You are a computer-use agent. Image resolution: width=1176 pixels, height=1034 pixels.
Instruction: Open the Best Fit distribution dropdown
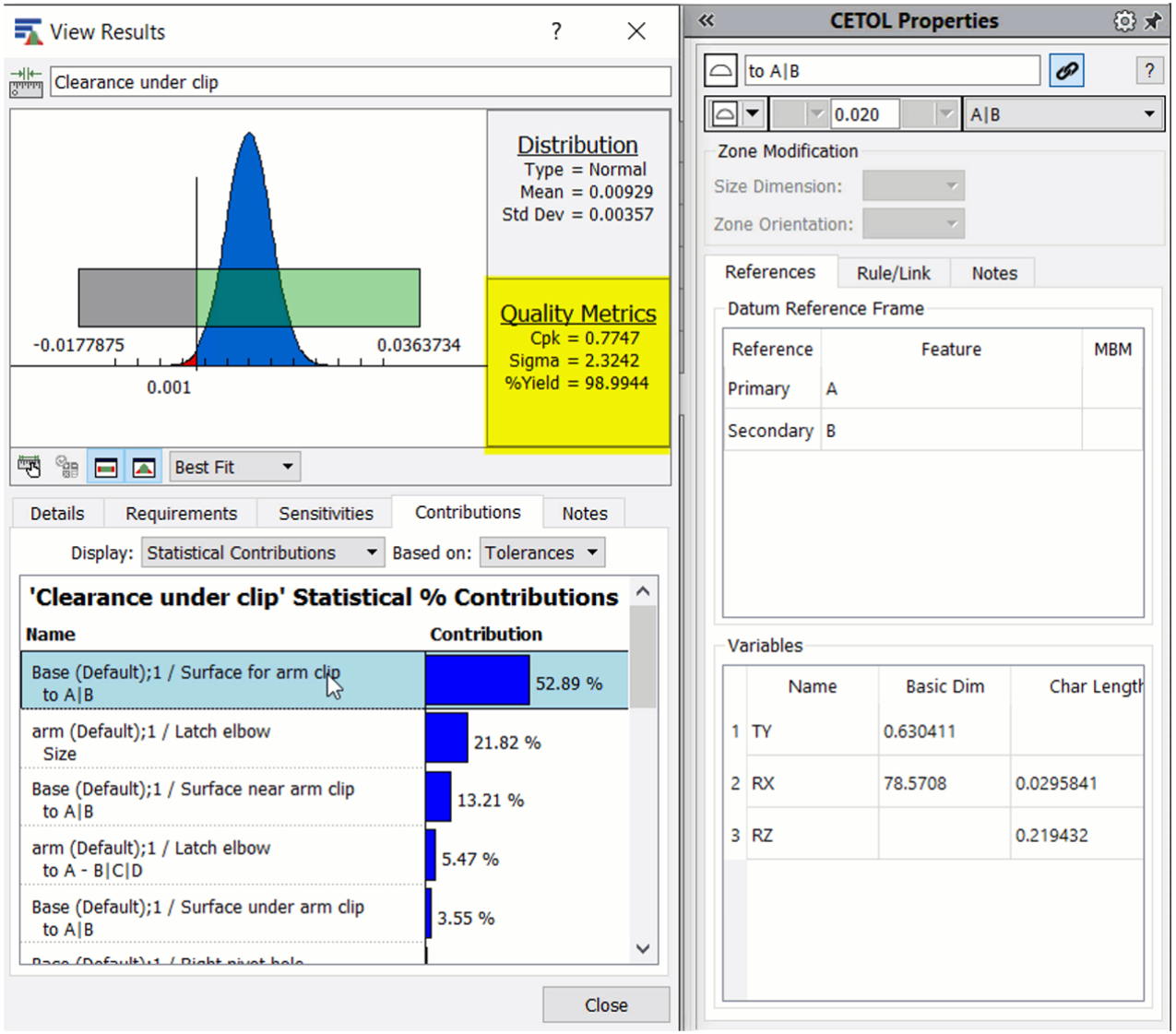coord(287,467)
